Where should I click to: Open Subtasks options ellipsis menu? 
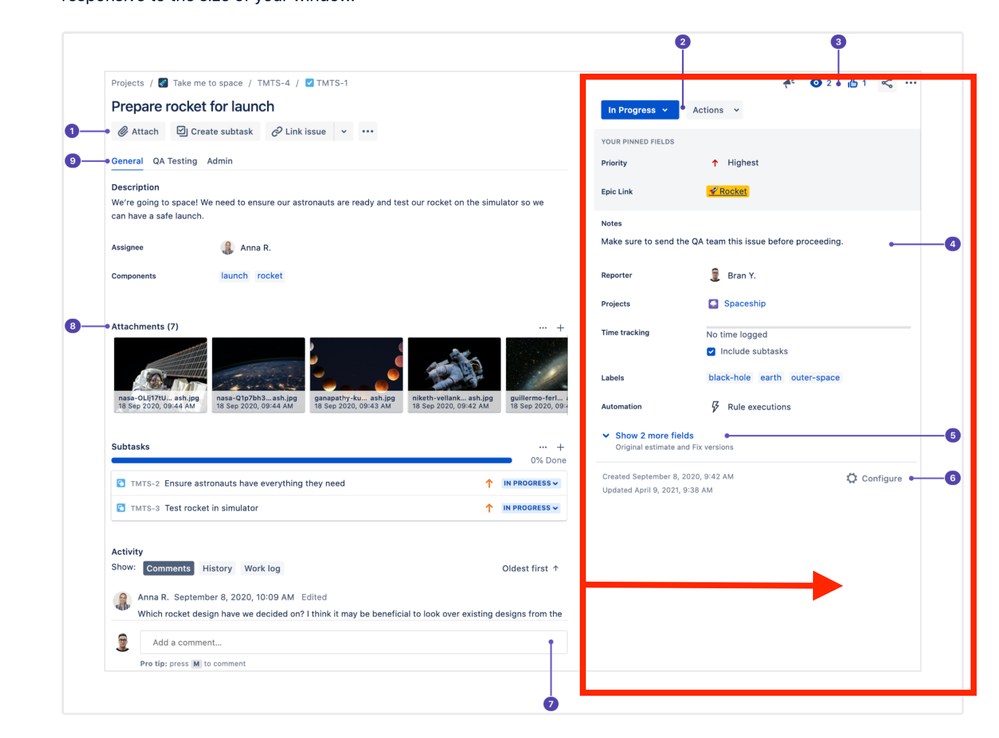coord(543,447)
